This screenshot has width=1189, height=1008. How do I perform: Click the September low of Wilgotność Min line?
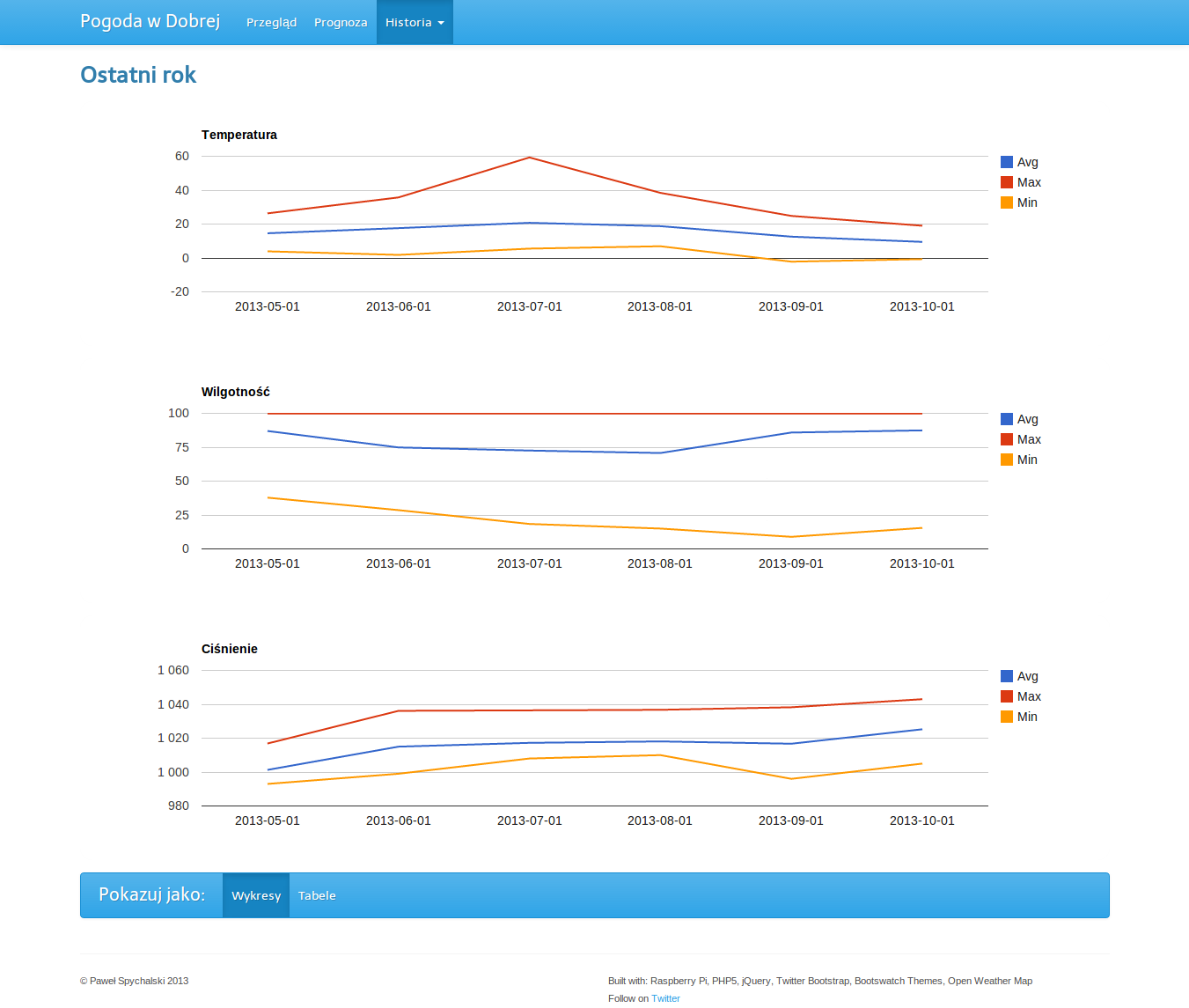(791, 537)
